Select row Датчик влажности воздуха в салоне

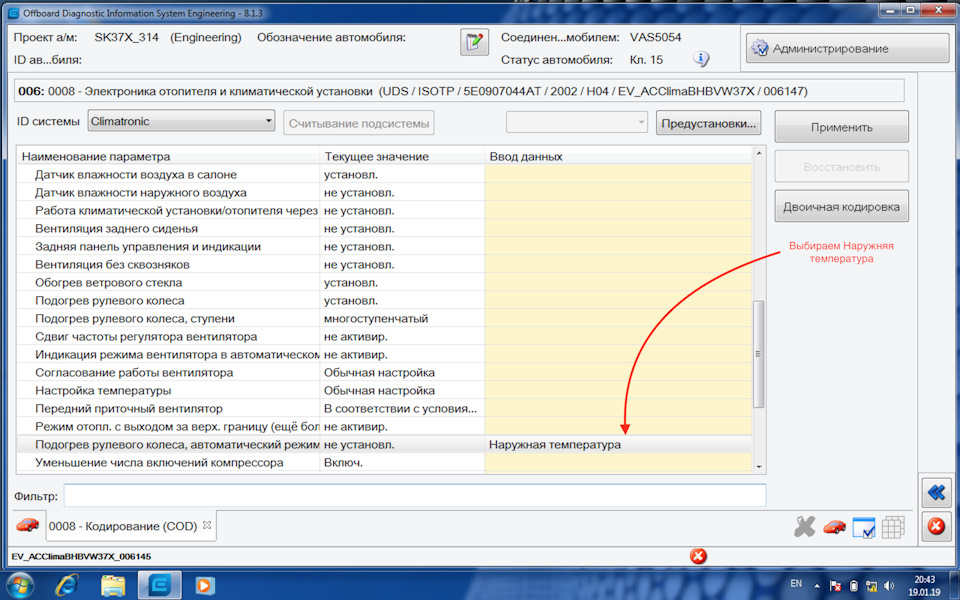(x=384, y=174)
